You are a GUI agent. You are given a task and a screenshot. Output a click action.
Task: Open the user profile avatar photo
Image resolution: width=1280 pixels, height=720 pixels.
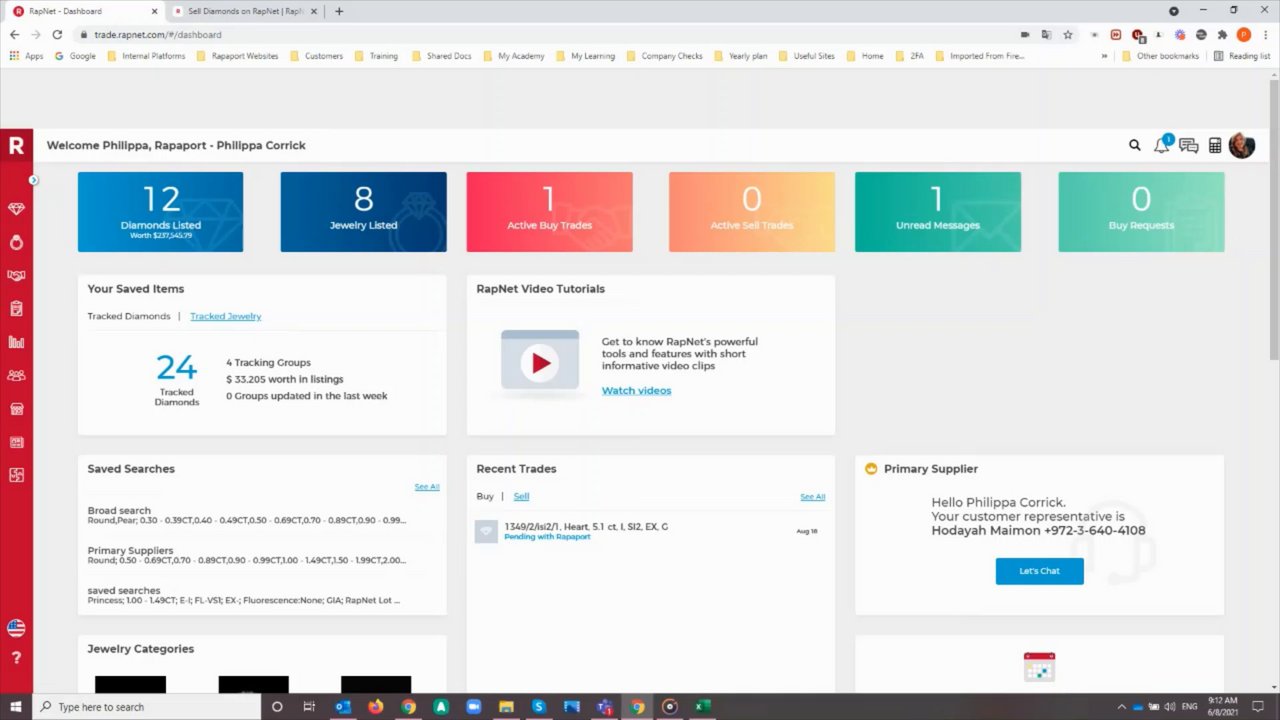1242,145
